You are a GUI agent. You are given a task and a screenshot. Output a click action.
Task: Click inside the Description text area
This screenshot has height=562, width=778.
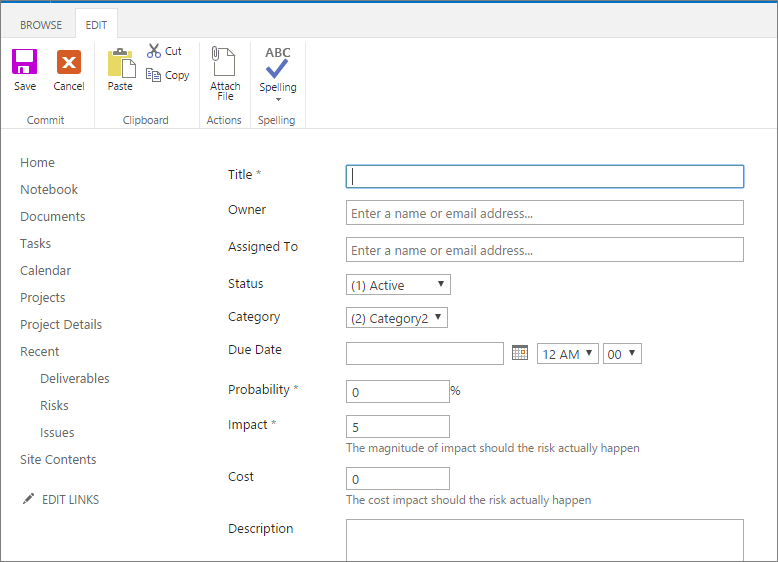pyautogui.click(x=545, y=540)
